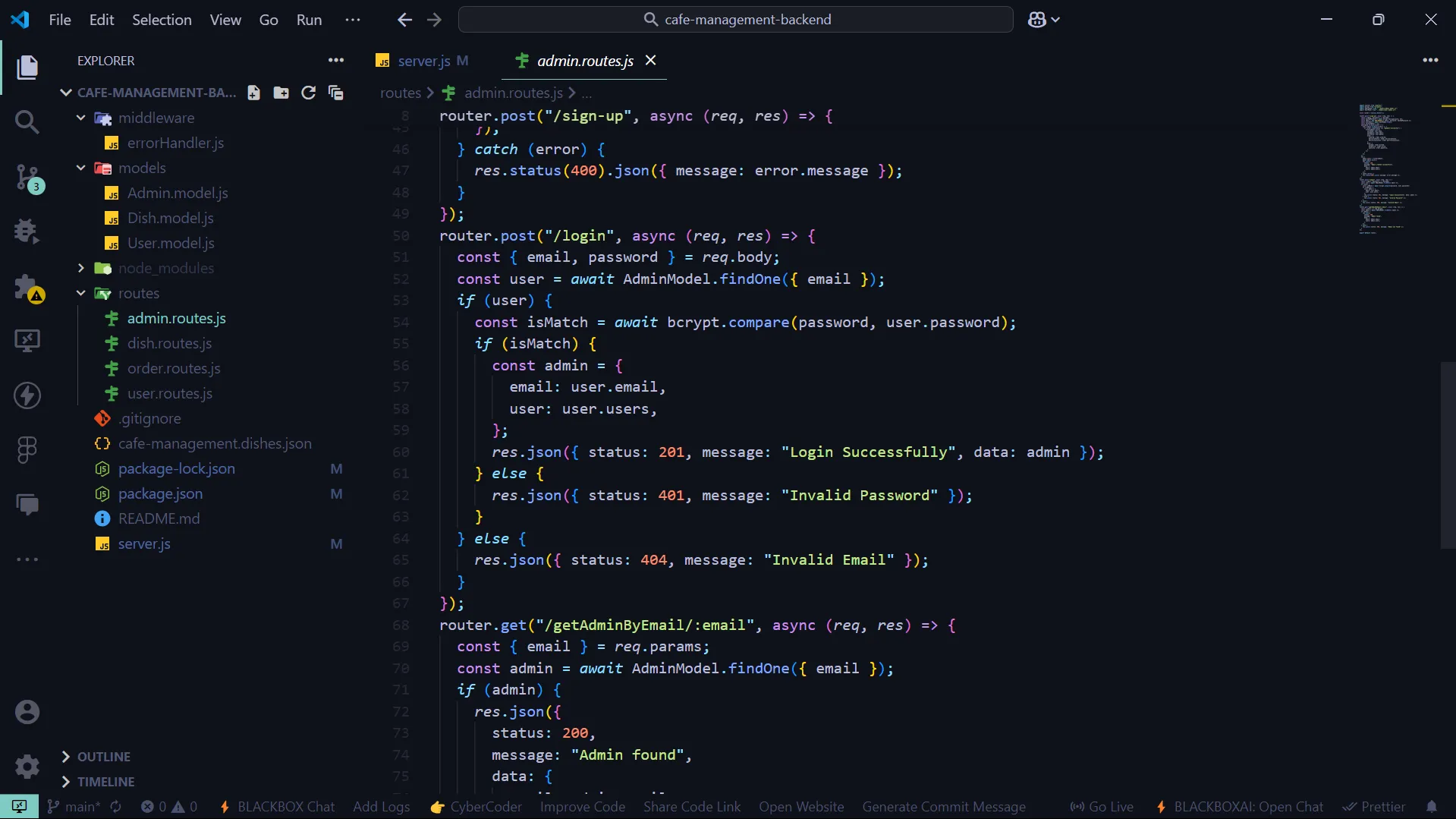This screenshot has width=1456, height=819.
Task: Open user.routes.js file
Action: click(x=170, y=393)
